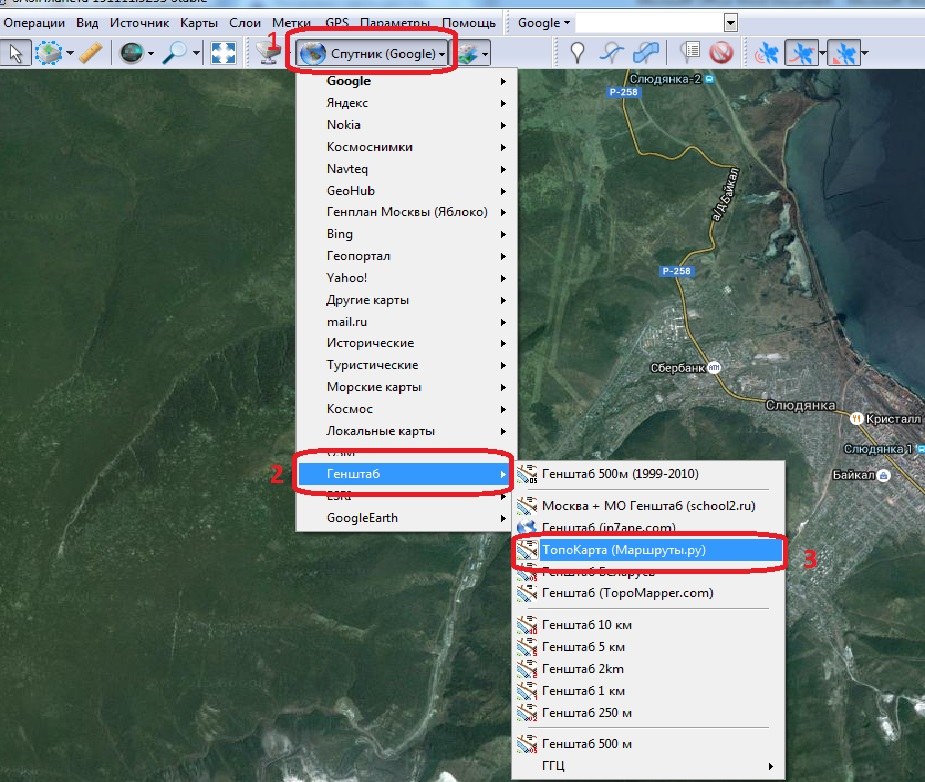The height and width of the screenshot is (782, 925).
Task: Open the dark globe go-to tool
Action: click(132, 53)
